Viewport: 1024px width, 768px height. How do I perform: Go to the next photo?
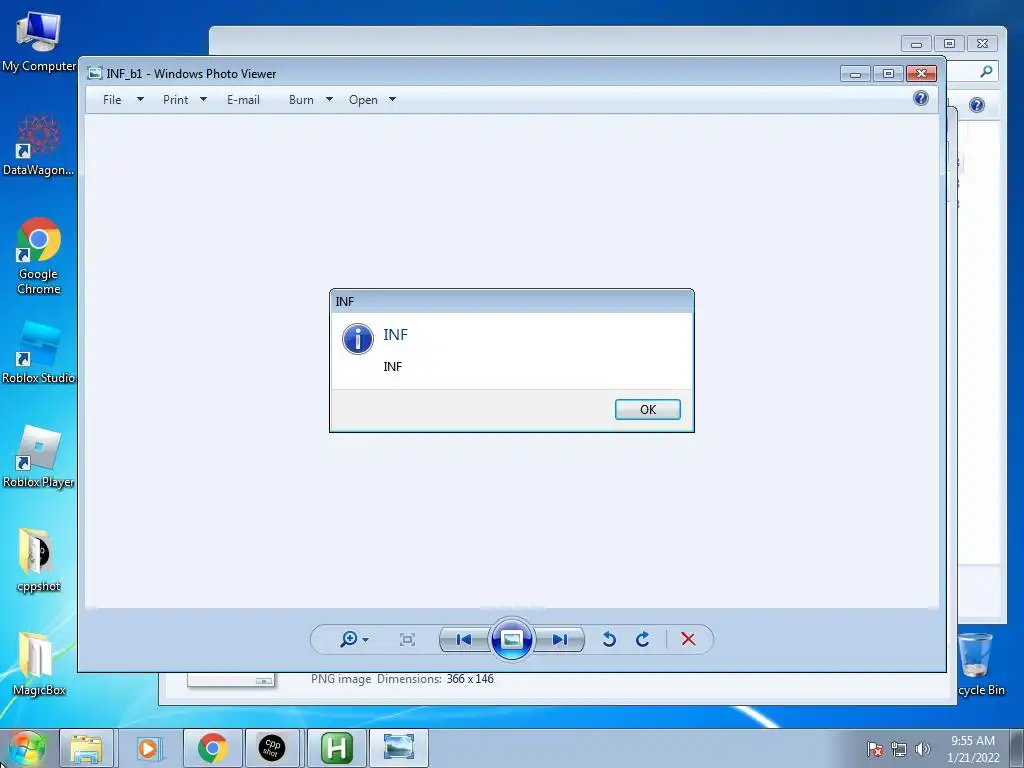pos(560,639)
